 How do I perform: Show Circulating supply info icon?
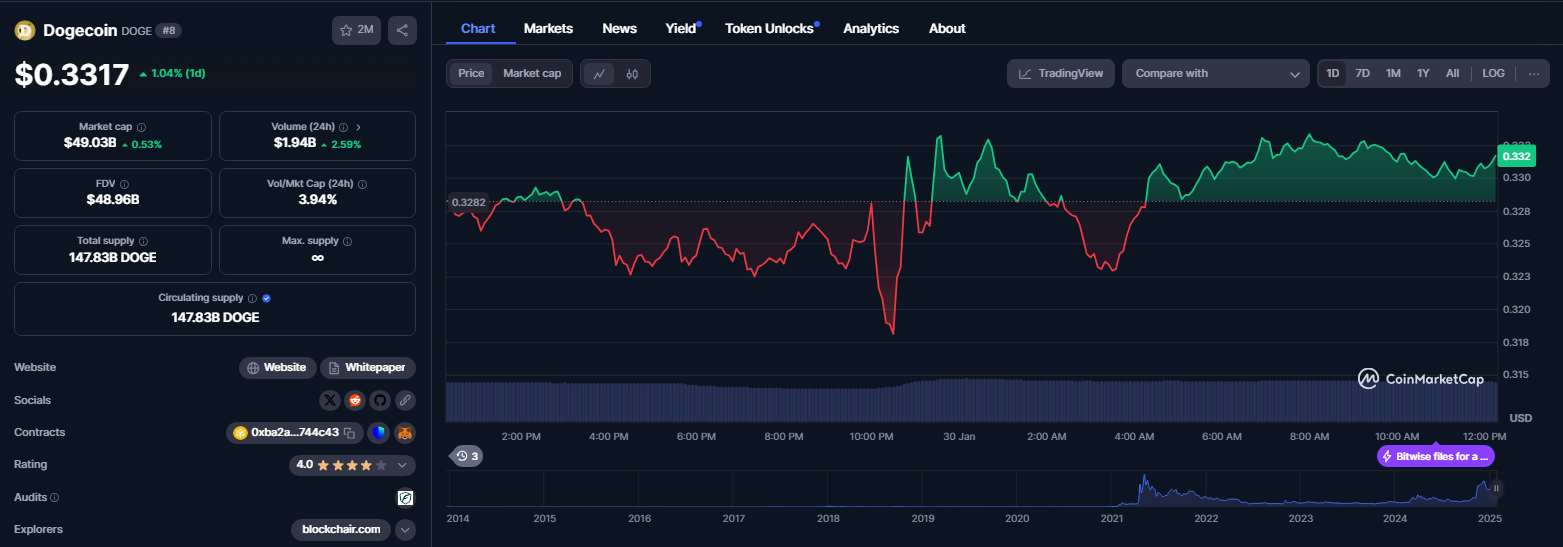pyautogui.click(x=252, y=298)
